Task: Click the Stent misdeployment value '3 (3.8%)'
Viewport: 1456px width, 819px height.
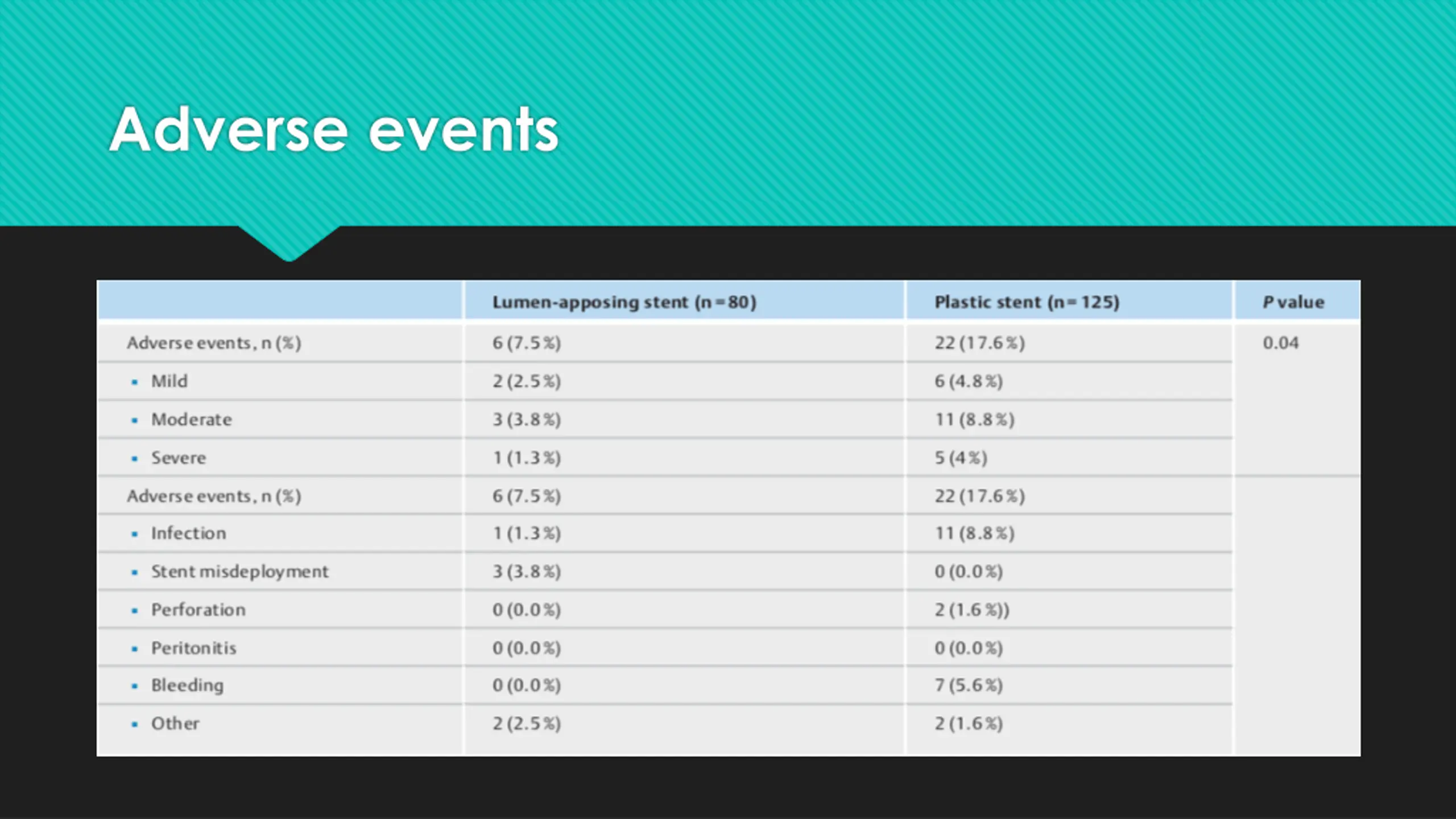Action: (527, 572)
